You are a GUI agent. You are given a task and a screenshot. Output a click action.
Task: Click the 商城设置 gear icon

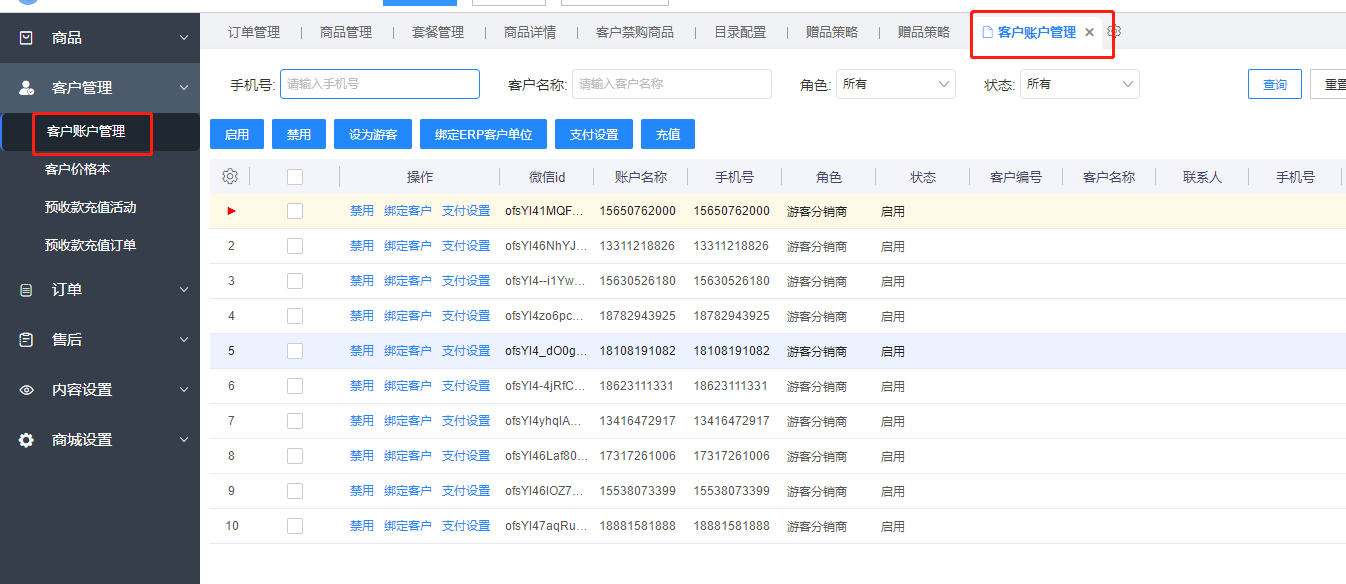27,440
